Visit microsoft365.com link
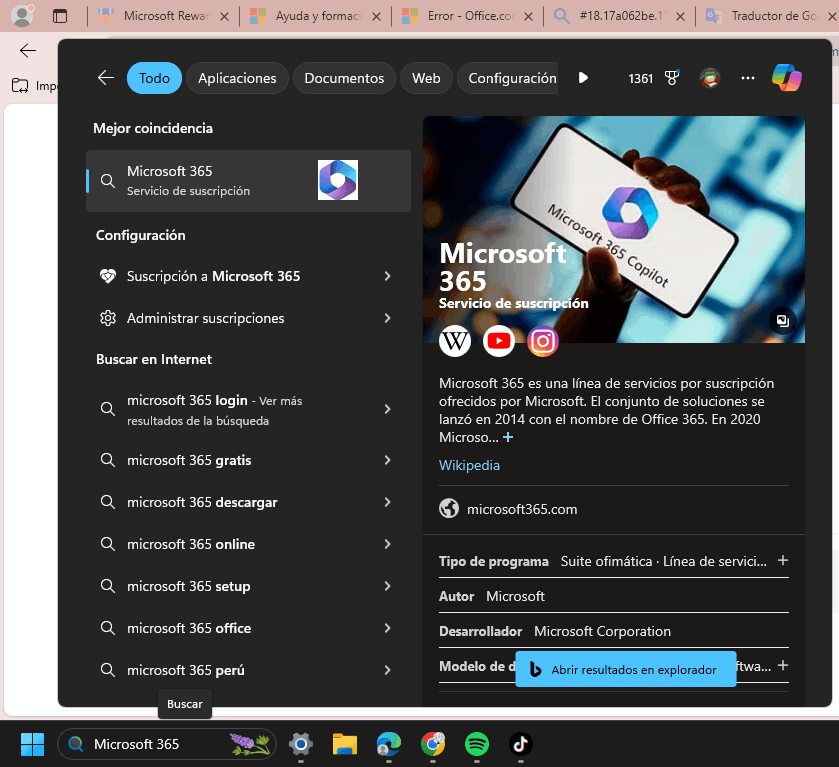This screenshot has width=839, height=767. point(522,509)
